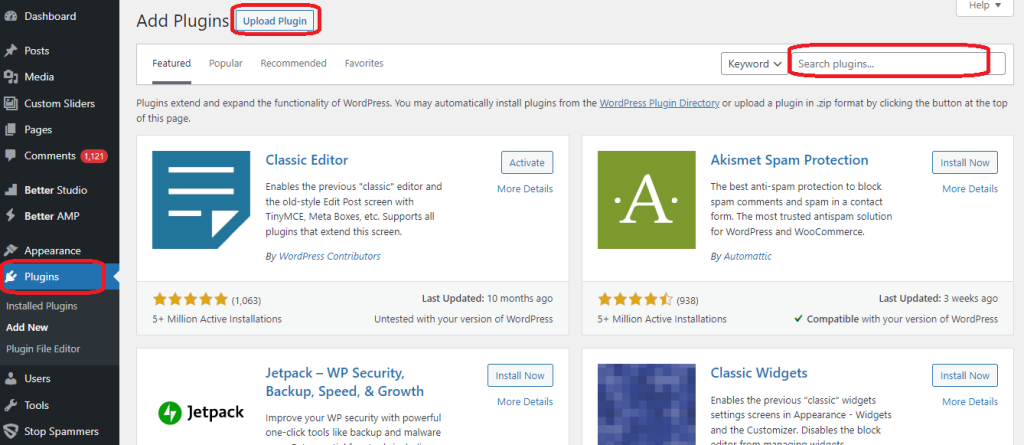Click the Comments speech bubble icon

pyautogui.click(x=10, y=156)
